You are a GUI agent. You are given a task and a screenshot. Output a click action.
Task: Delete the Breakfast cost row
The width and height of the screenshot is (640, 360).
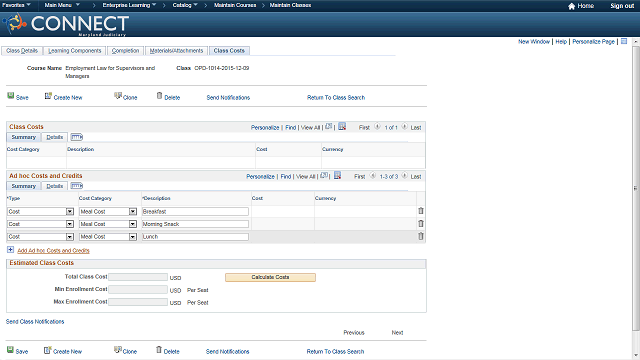click(421, 211)
